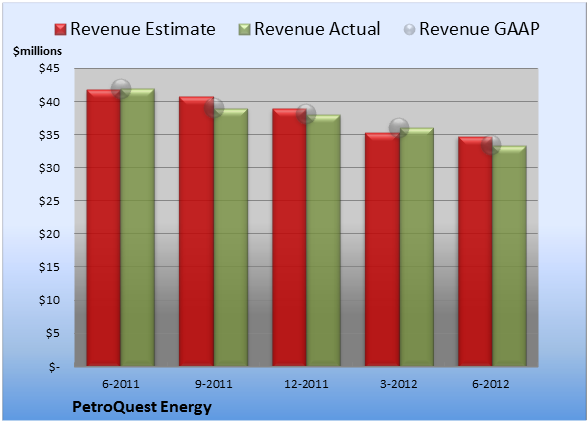
Task: Select the 6-2012 quarter label
Action: [x=491, y=384]
